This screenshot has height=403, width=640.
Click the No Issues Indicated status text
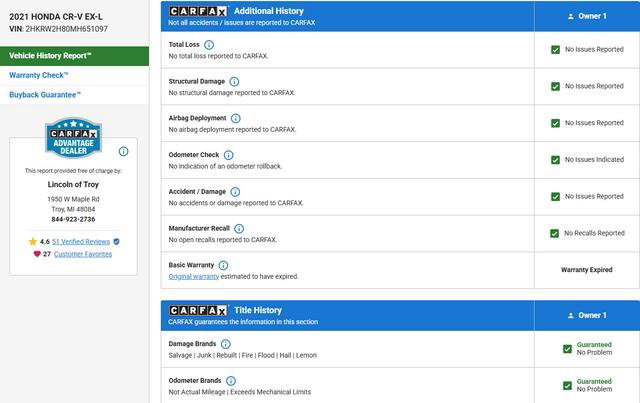pos(594,160)
